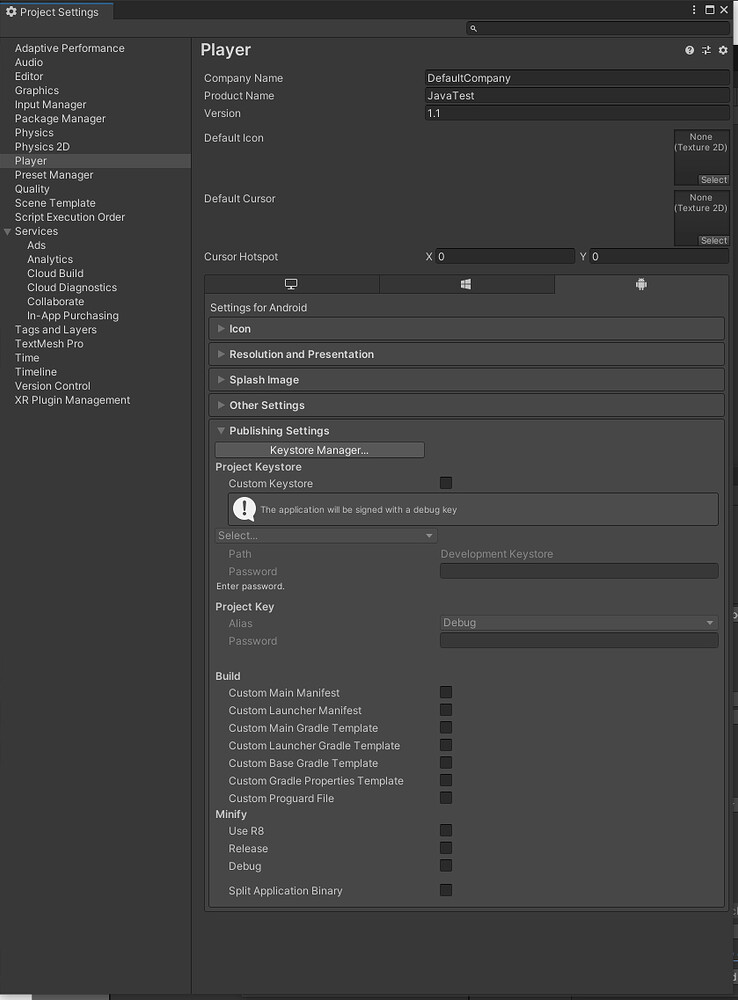
Task: Switch to the Android platform settings tab
Action: 640,284
